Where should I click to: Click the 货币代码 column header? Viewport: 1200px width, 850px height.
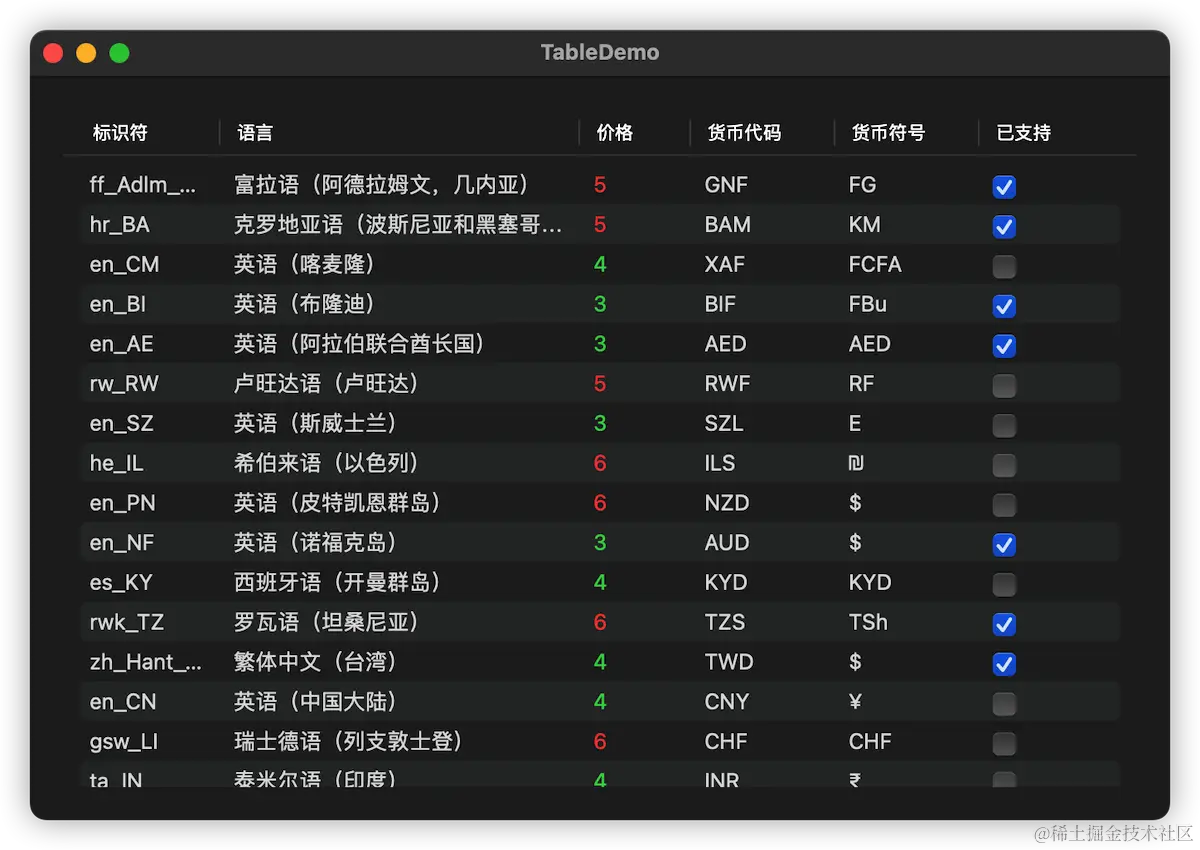click(744, 133)
